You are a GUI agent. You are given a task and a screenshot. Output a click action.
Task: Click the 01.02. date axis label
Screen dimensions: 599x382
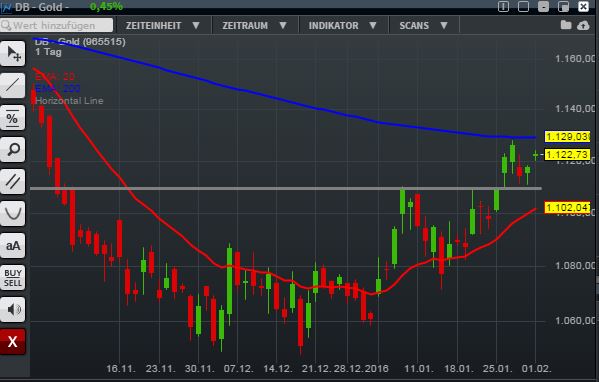536,369
